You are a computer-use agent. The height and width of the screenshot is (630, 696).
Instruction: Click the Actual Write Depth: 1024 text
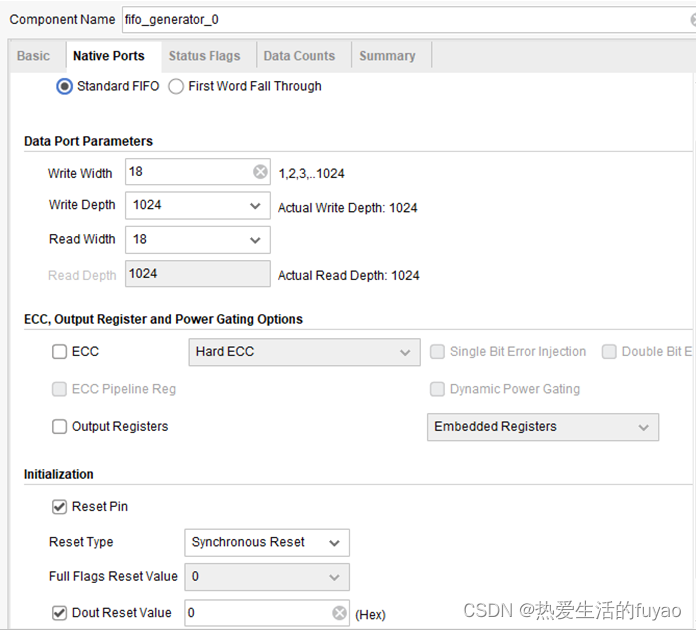coord(348,208)
